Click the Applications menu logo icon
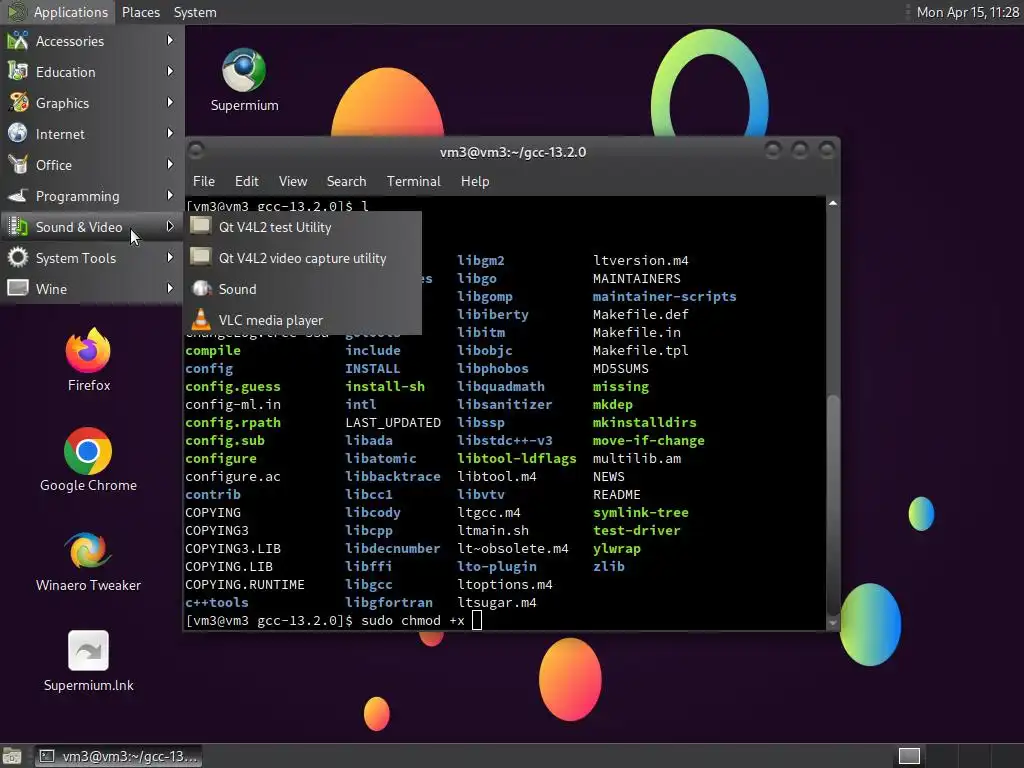 (x=16, y=12)
